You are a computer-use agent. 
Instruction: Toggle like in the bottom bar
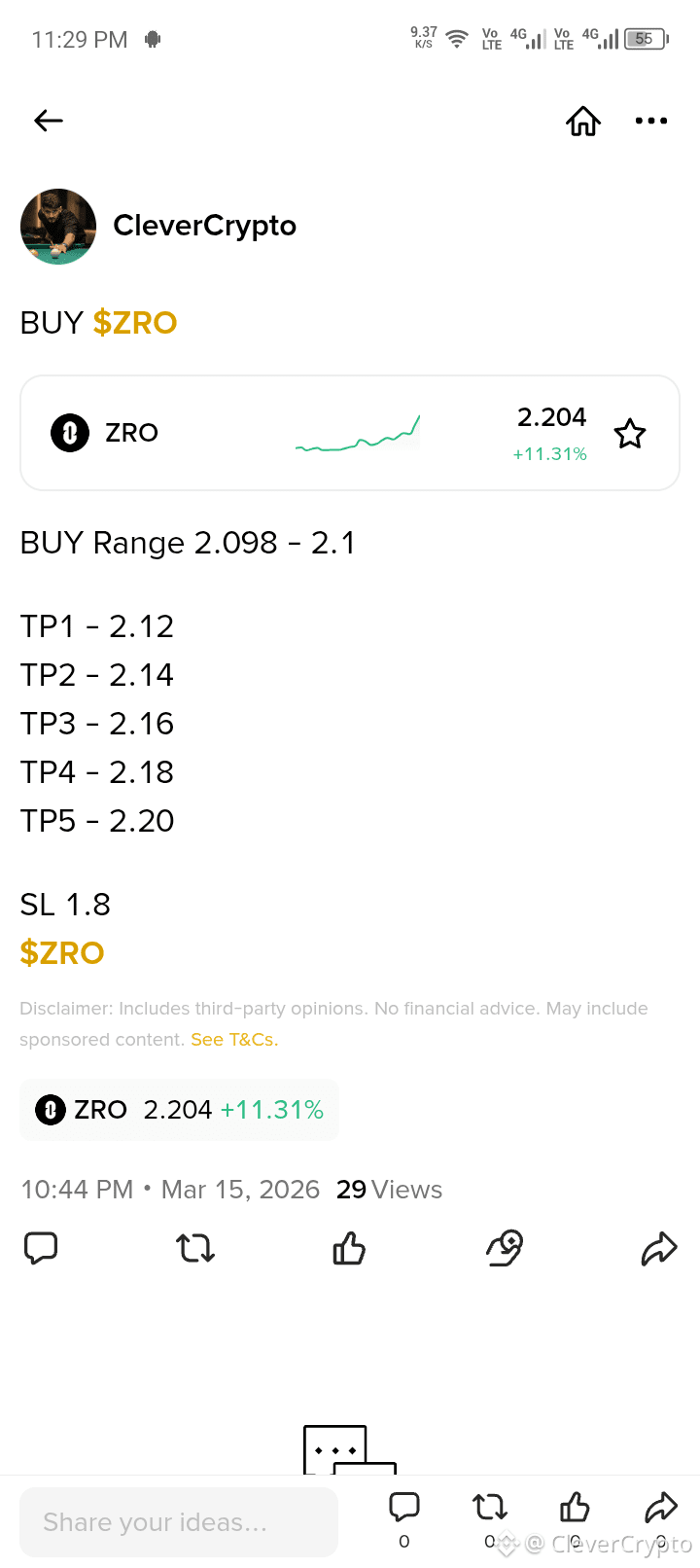(x=575, y=1508)
